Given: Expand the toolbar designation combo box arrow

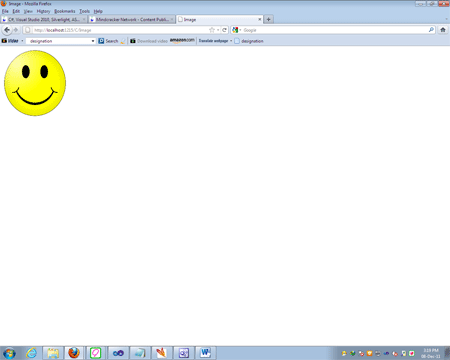Looking at the screenshot, I should pyautogui.click(x=93, y=41).
